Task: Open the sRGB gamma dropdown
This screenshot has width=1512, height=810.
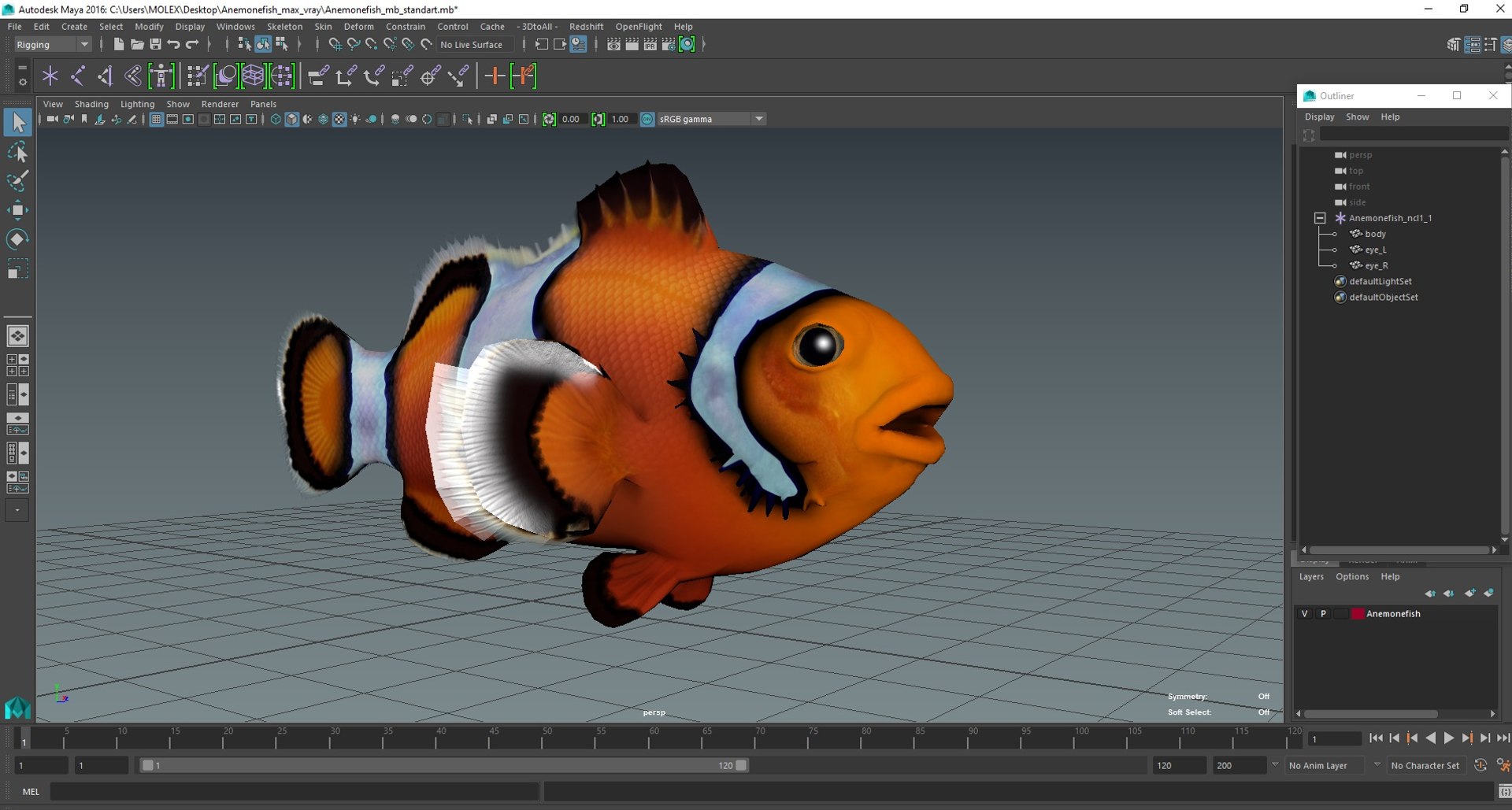Action: 711,119
